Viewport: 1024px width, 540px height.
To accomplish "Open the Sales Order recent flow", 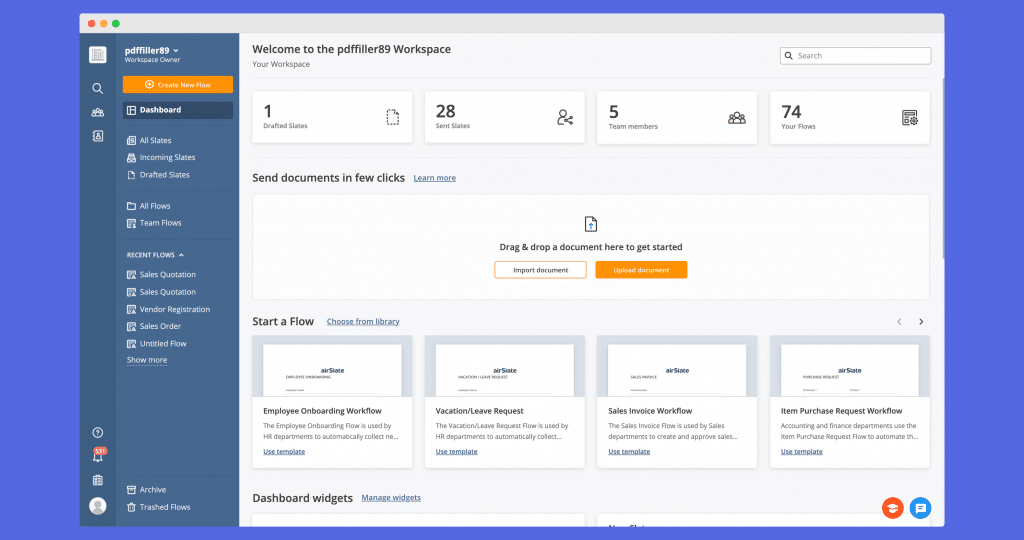I will click(x=153, y=326).
